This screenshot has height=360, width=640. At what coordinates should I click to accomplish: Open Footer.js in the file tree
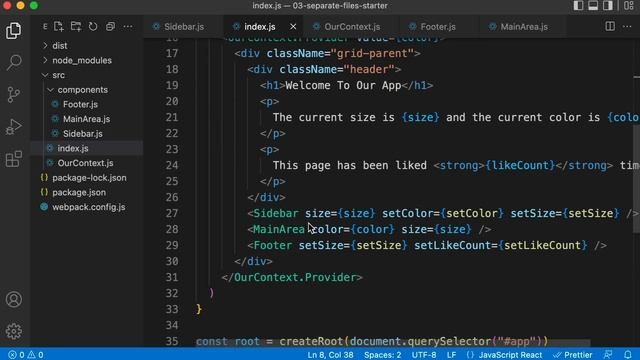click(80, 104)
